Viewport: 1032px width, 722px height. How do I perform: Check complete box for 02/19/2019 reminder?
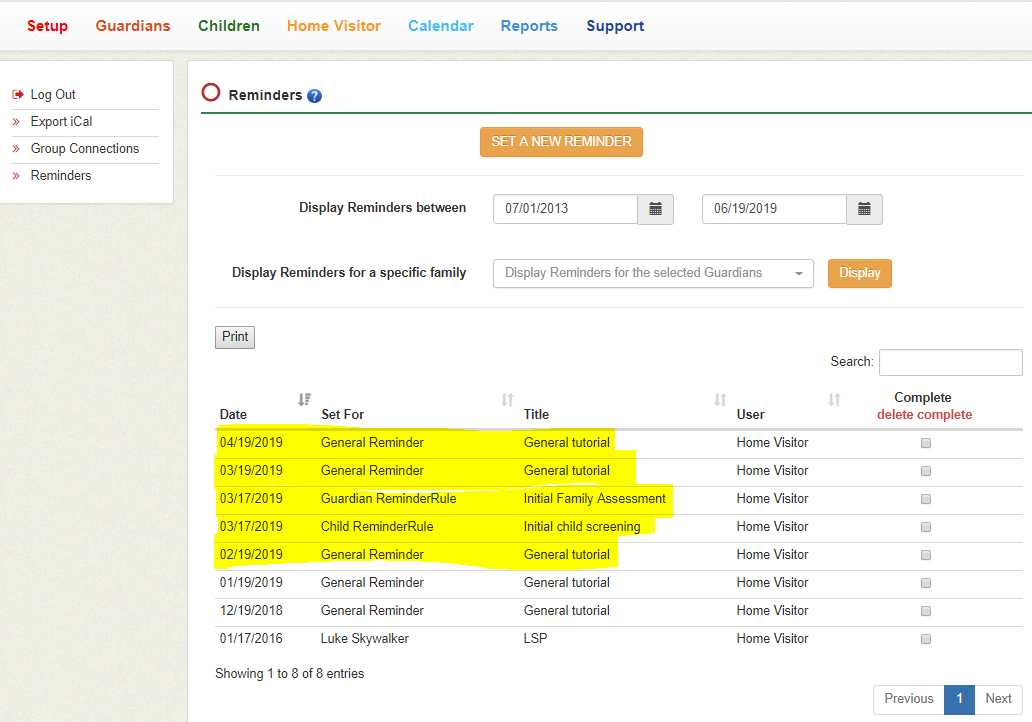(926, 555)
